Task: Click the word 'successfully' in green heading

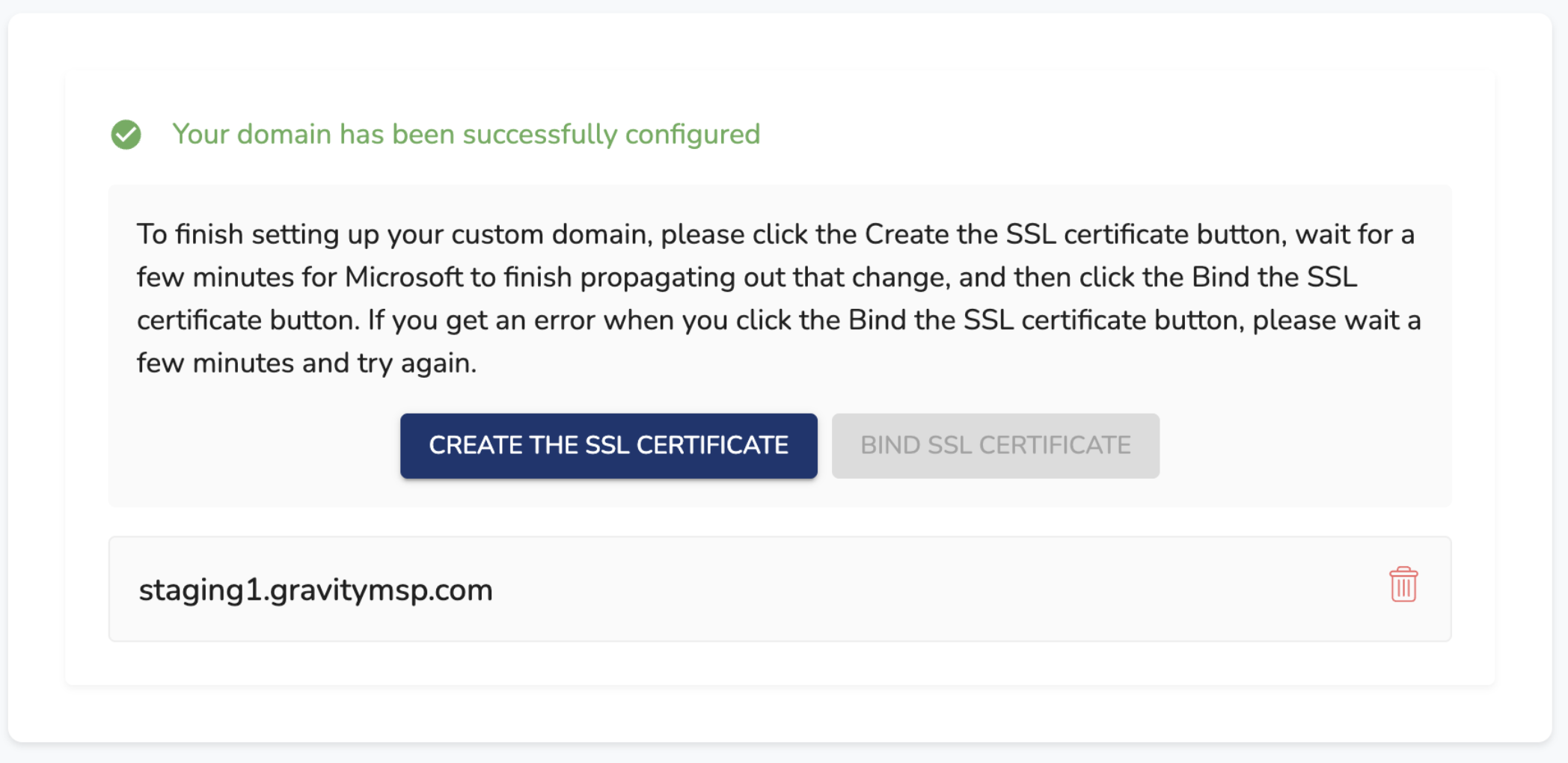Action: (x=539, y=135)
